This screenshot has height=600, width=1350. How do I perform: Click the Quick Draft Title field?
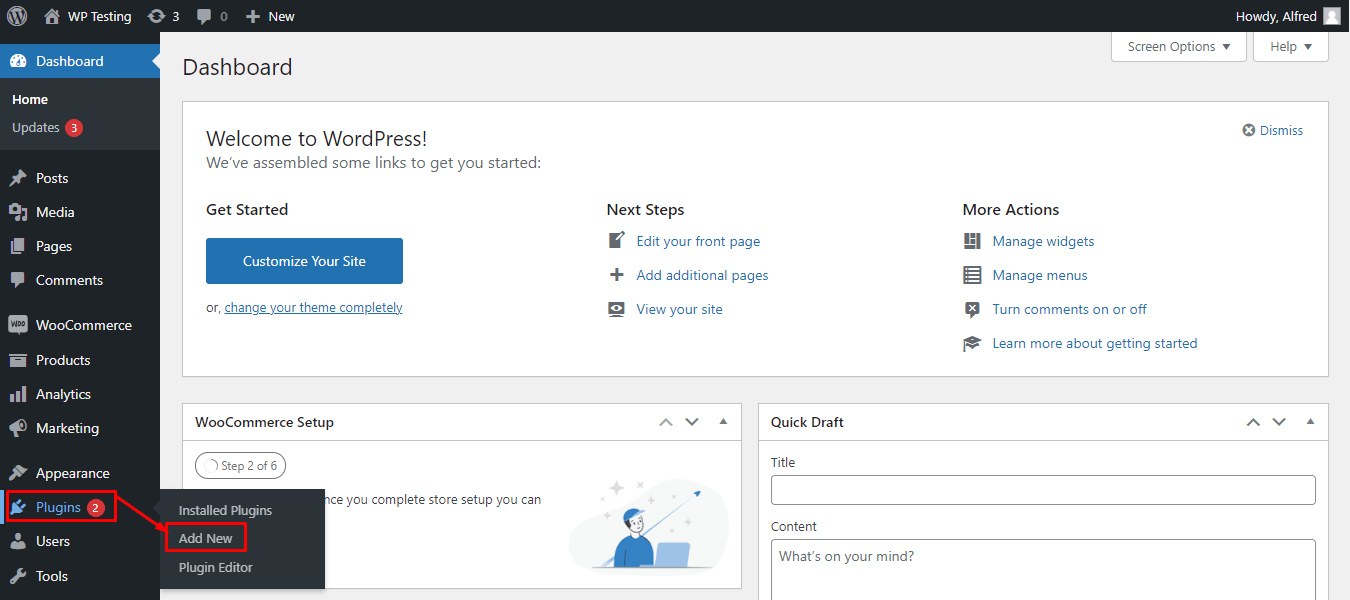pyautogui.click(x=1043, y=490)
